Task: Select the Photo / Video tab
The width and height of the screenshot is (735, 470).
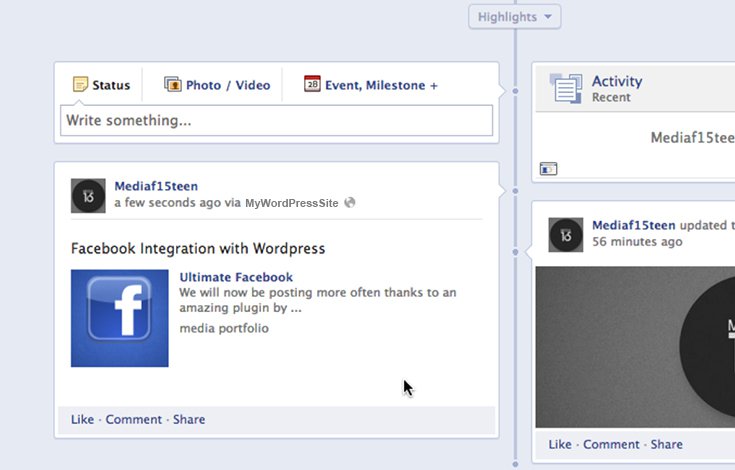Action: tap(217, 85)
